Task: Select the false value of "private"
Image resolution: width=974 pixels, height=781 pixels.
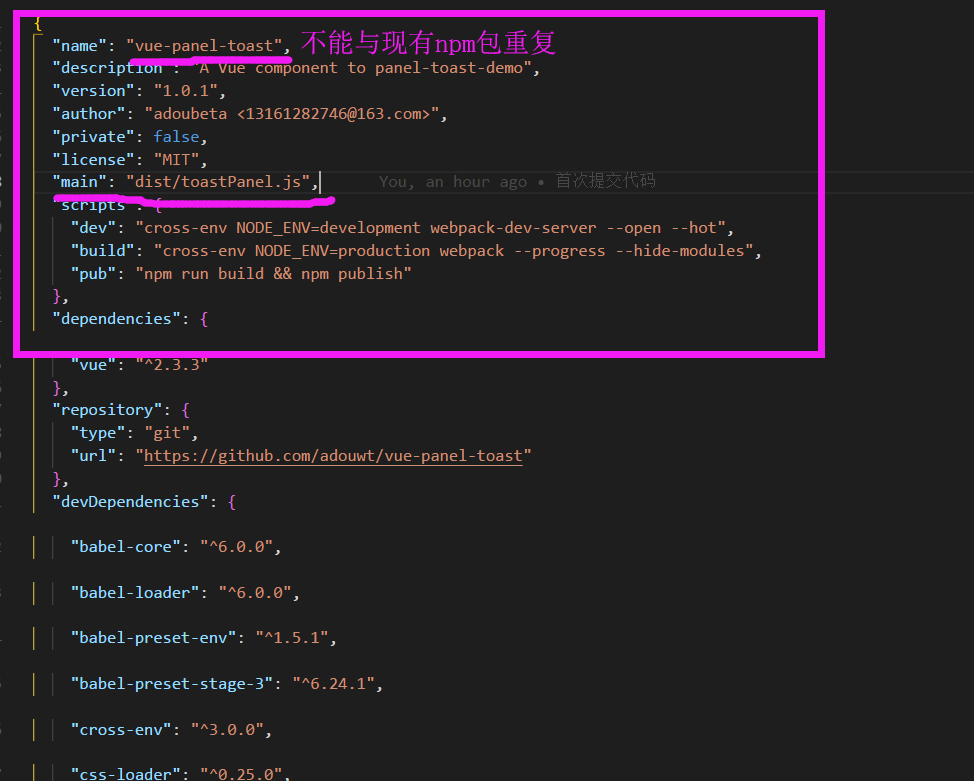Action: tap(175, 137)
